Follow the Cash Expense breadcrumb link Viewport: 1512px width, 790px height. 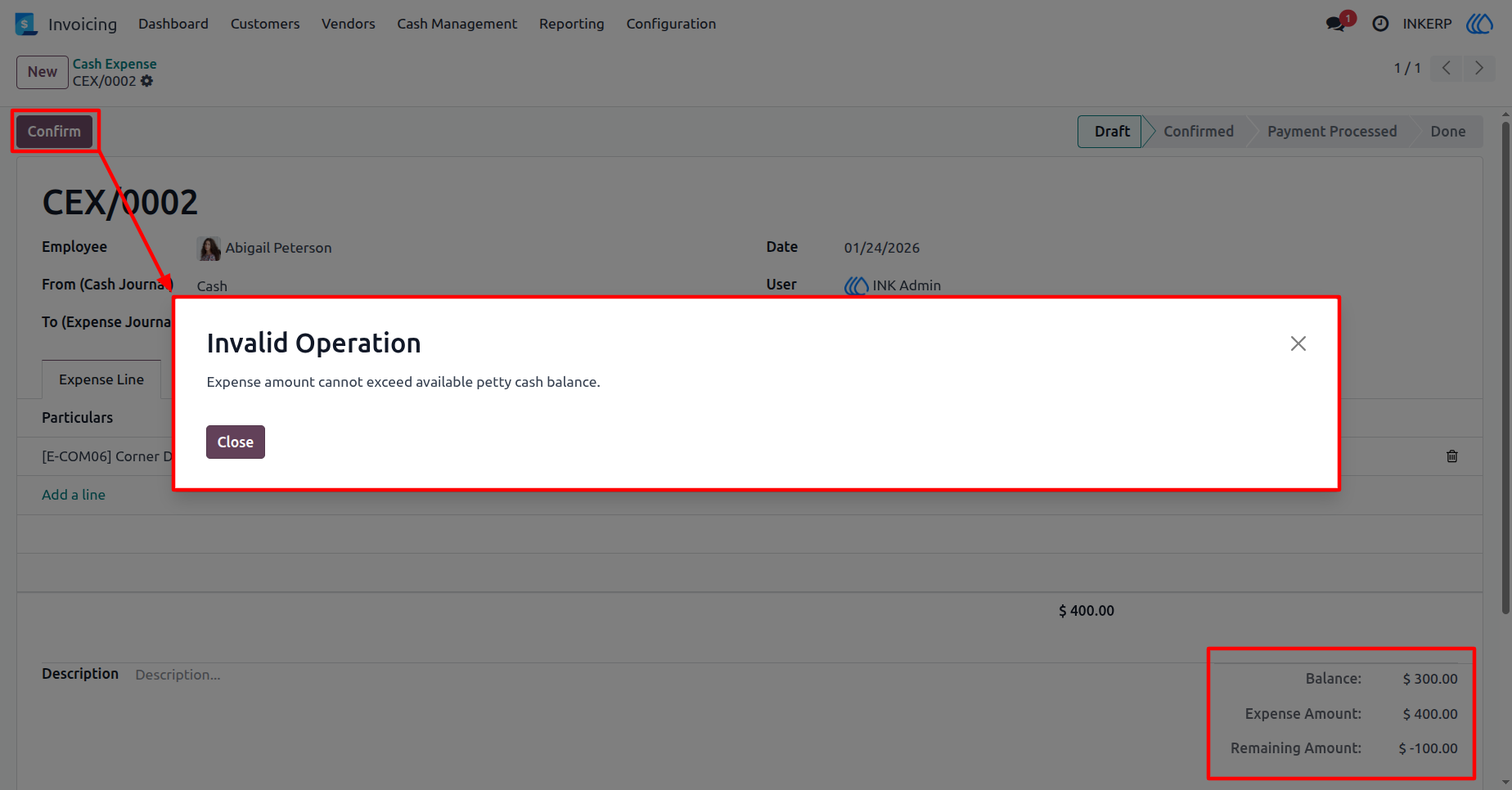115,64
